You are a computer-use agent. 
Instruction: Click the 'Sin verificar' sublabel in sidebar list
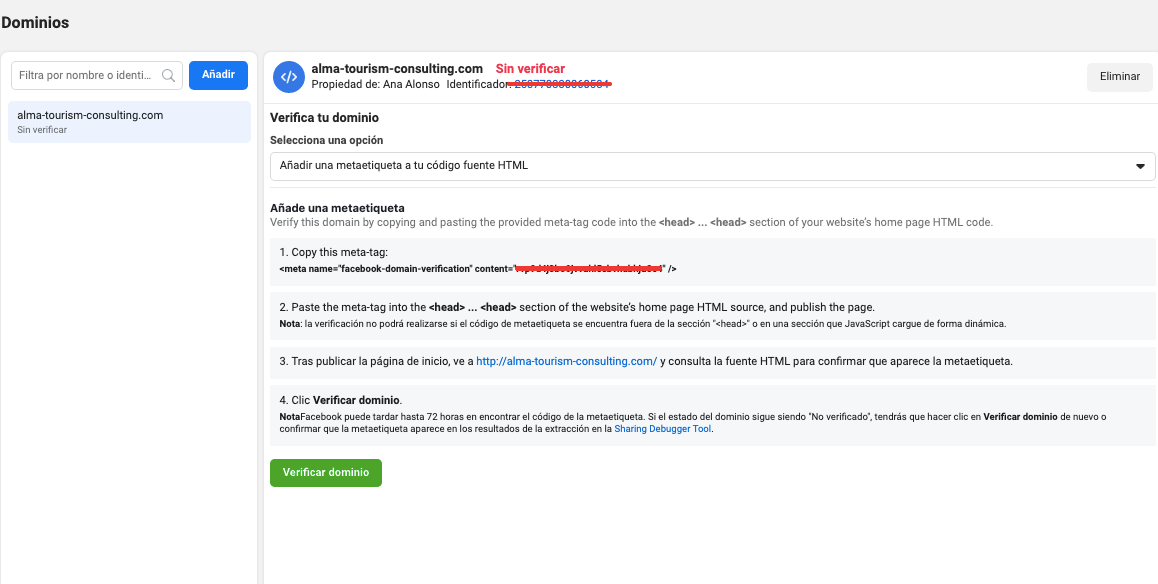(x=41, y=130)
